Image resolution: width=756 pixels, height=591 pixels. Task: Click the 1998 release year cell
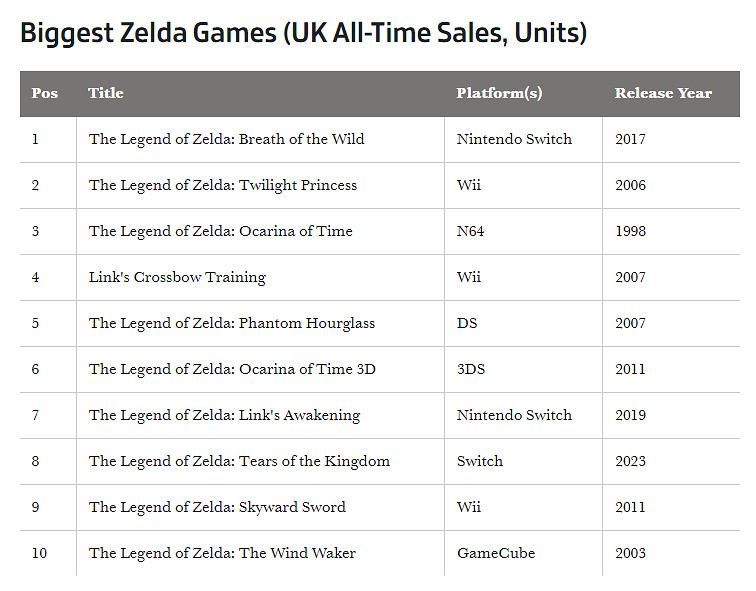pos(630,231)
